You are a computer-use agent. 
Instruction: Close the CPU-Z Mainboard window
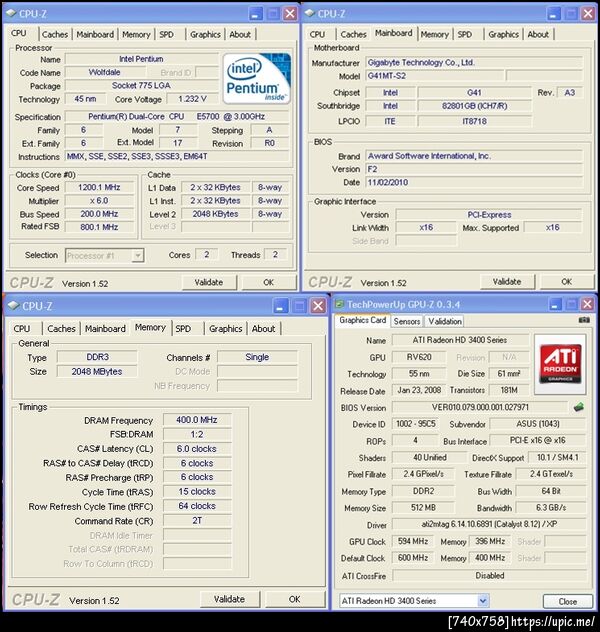(x=588, y=14)
